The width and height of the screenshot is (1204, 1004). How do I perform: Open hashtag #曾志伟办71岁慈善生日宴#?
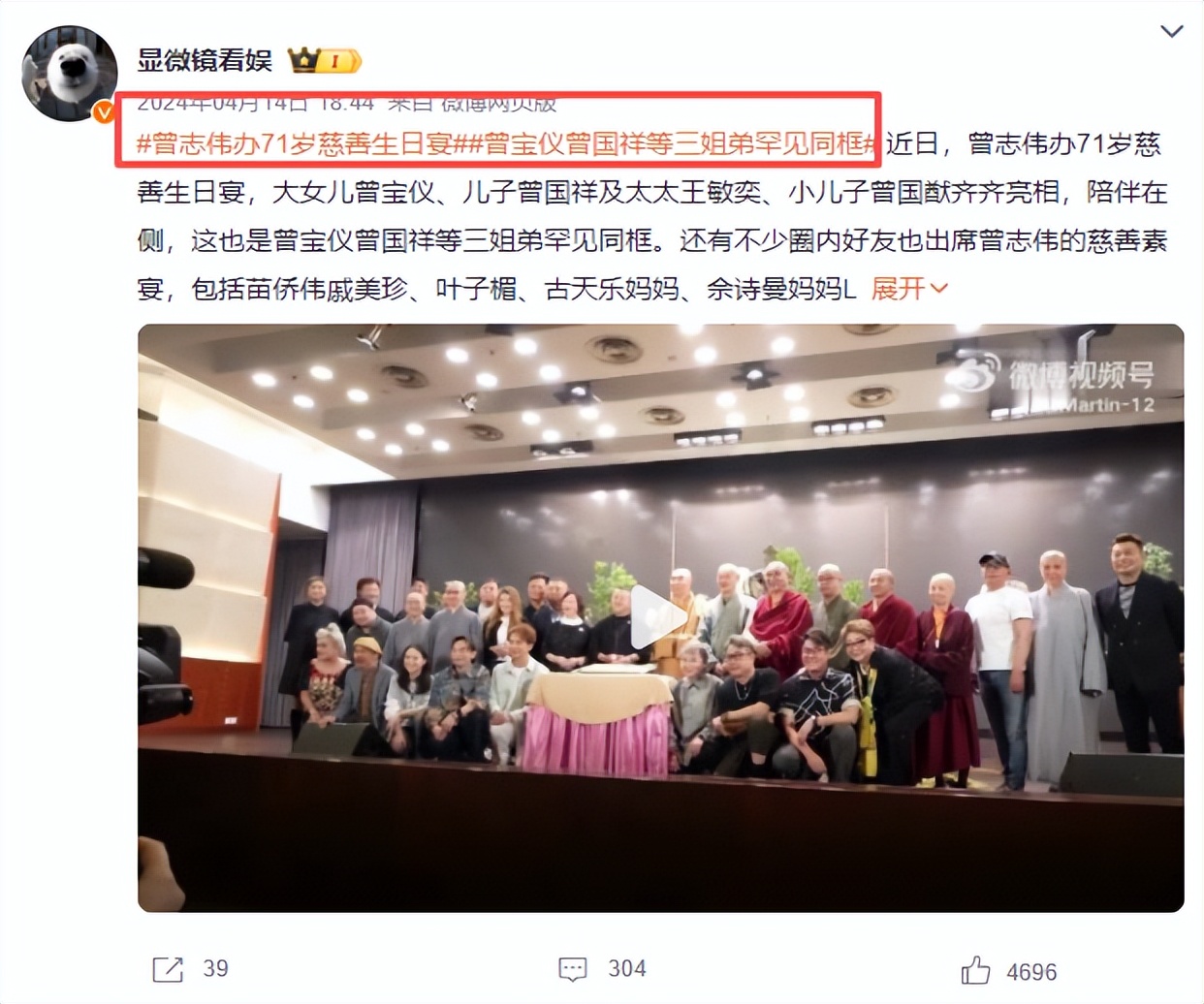303,143
